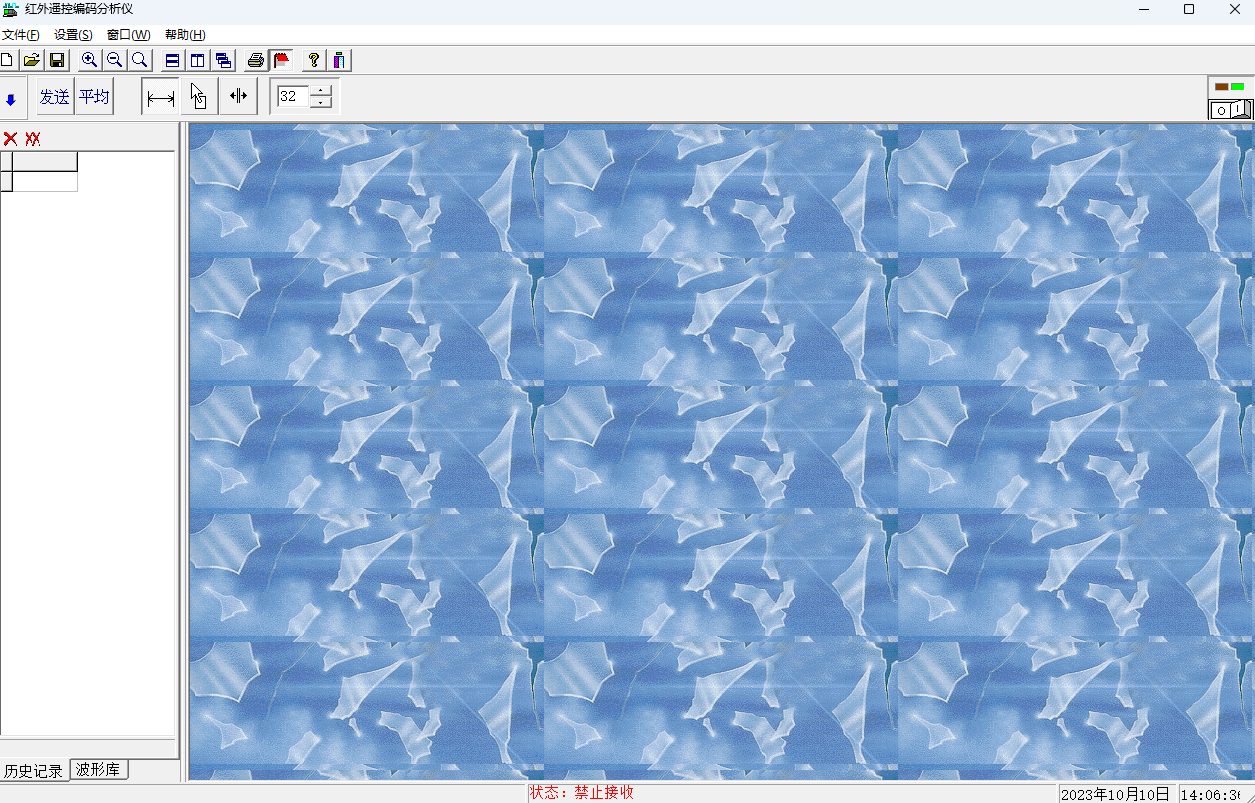Select the width measurement tool

coord(160,97)
